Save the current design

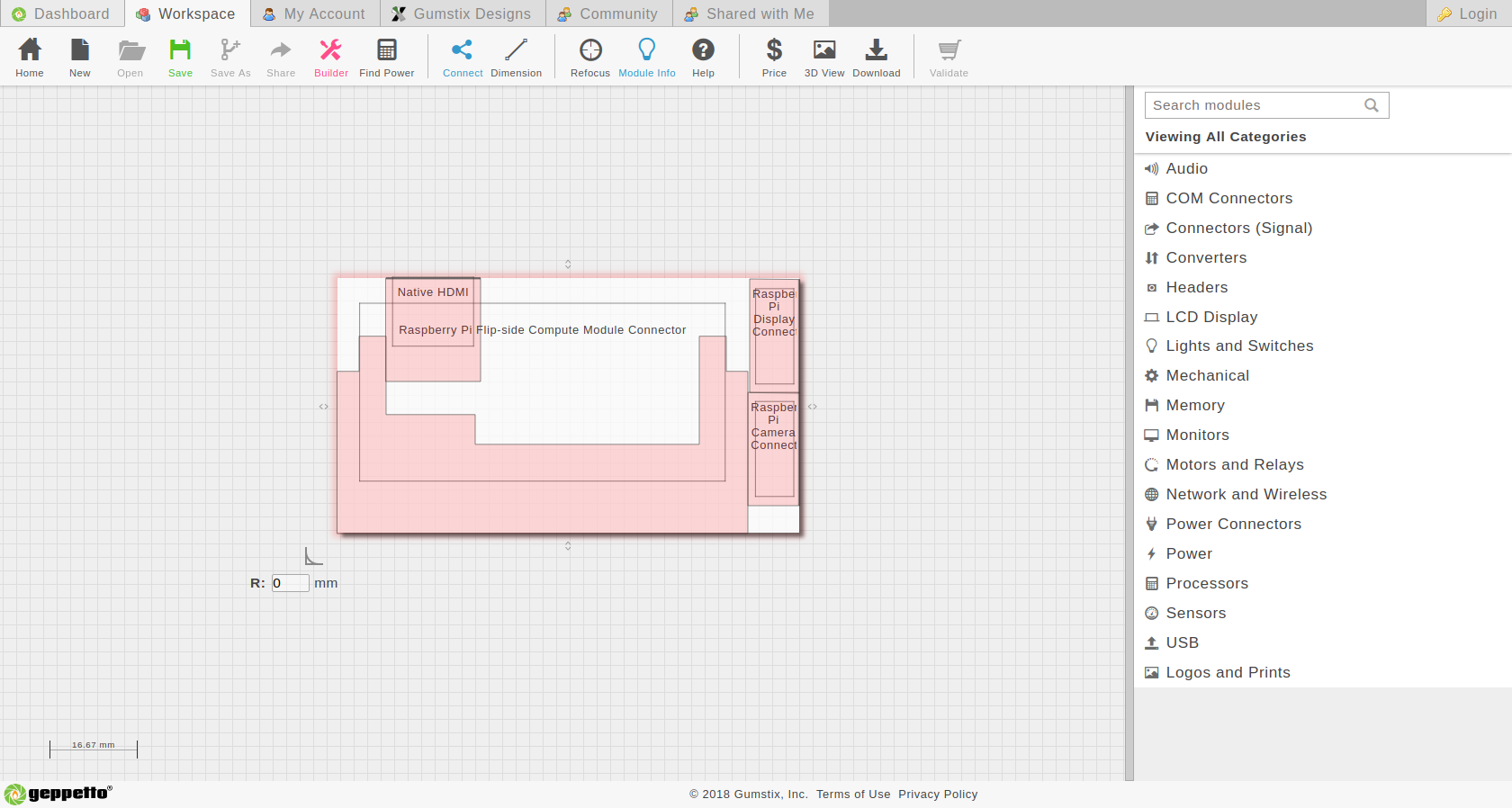tap(180, 58)
